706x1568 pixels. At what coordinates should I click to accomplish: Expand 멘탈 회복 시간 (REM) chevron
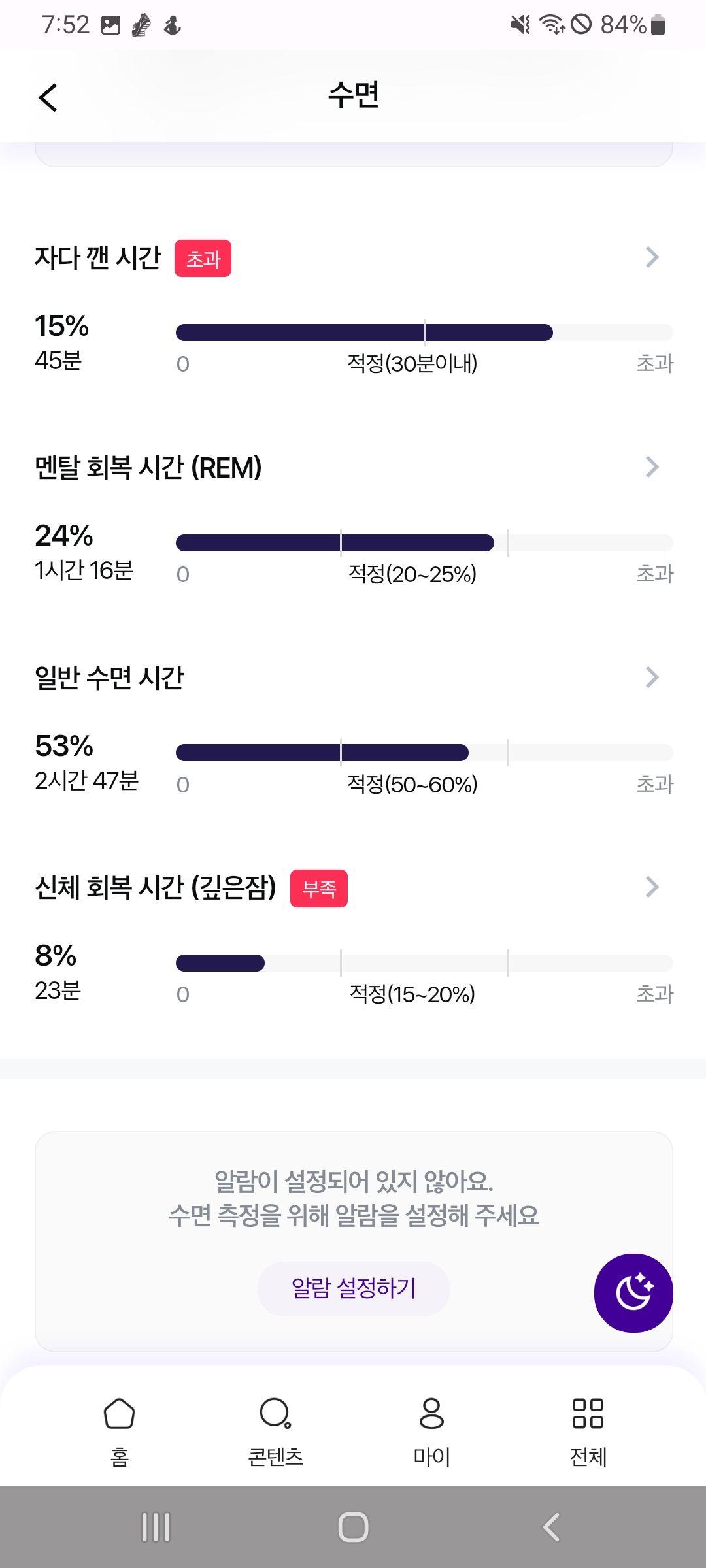click(x=652, y=467)
